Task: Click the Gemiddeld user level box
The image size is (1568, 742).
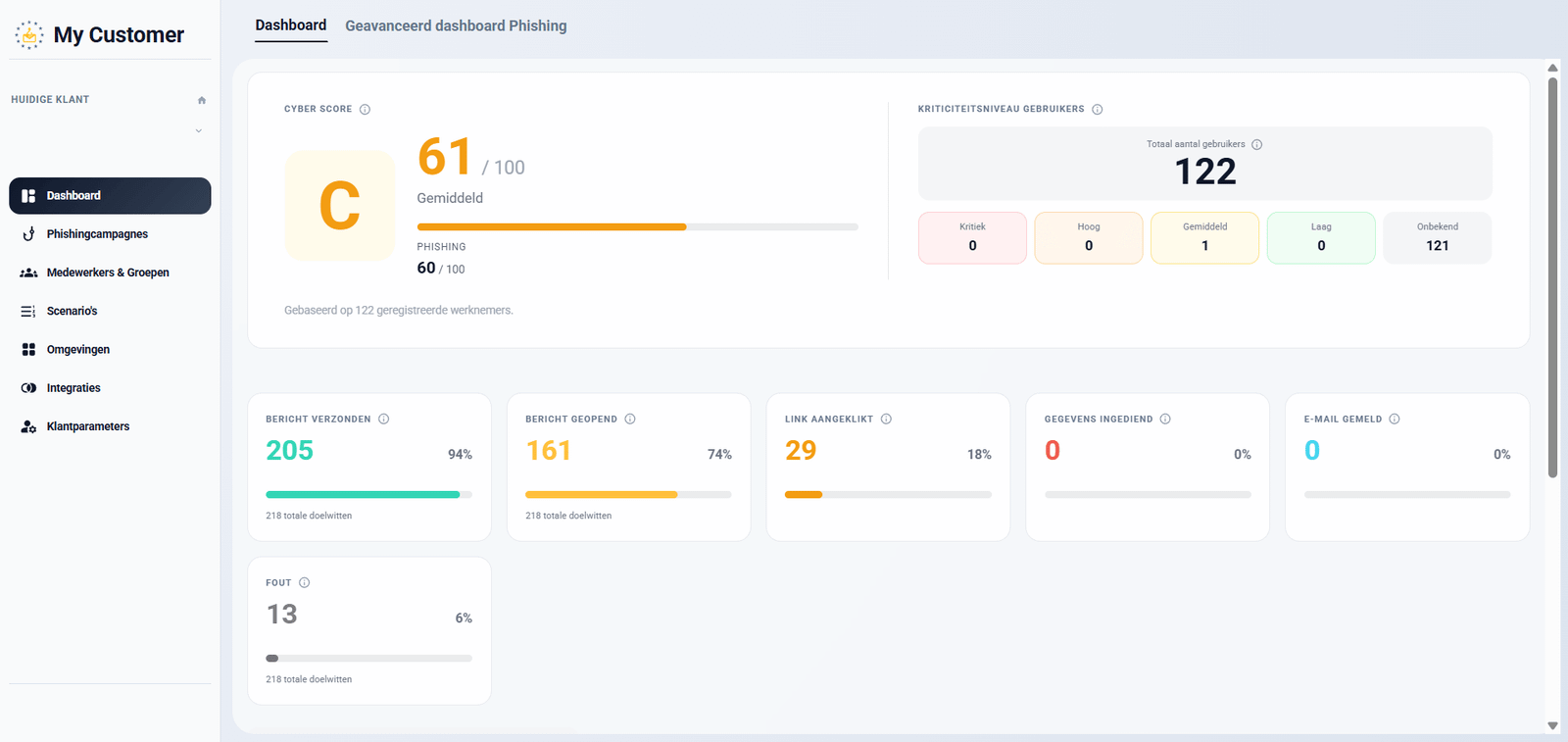Action: 1205,238
